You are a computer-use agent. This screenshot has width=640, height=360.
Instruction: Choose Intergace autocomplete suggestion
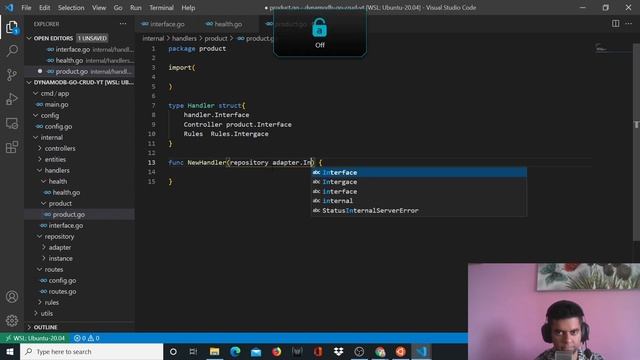point(419,182)
